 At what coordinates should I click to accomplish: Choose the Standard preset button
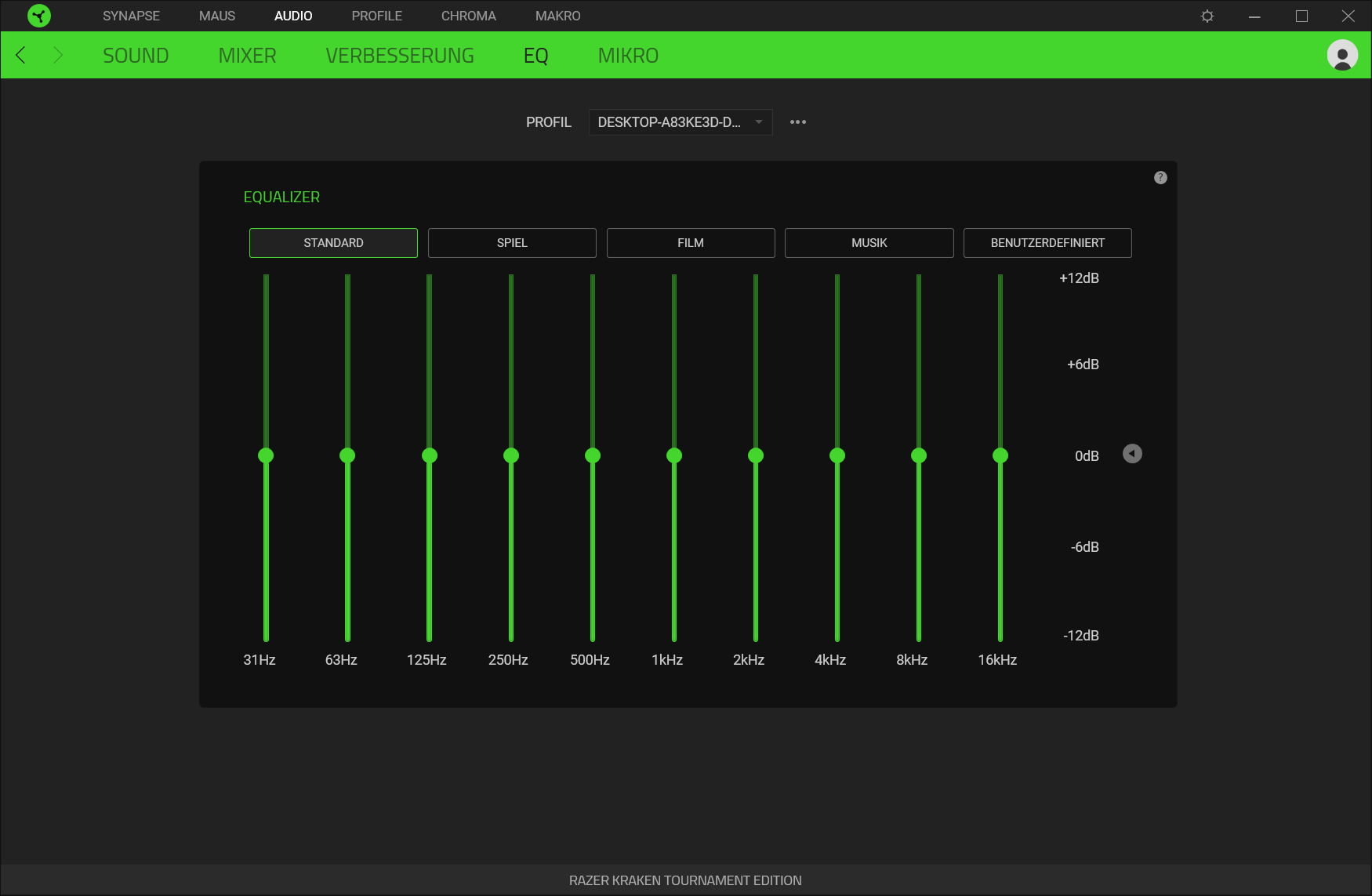point(333,243)
